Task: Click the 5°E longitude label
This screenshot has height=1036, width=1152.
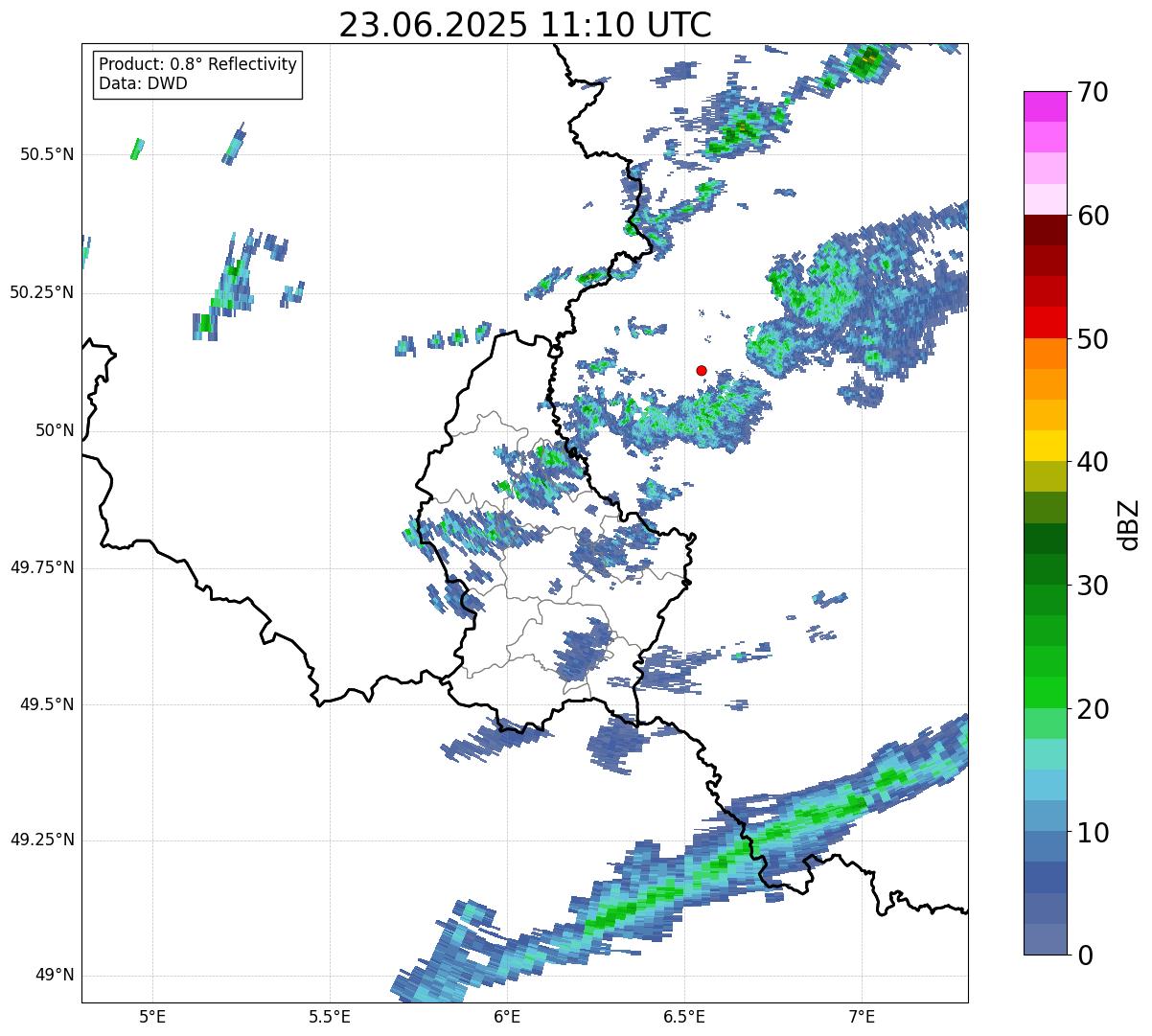Action: click(x=152, y=1017)
